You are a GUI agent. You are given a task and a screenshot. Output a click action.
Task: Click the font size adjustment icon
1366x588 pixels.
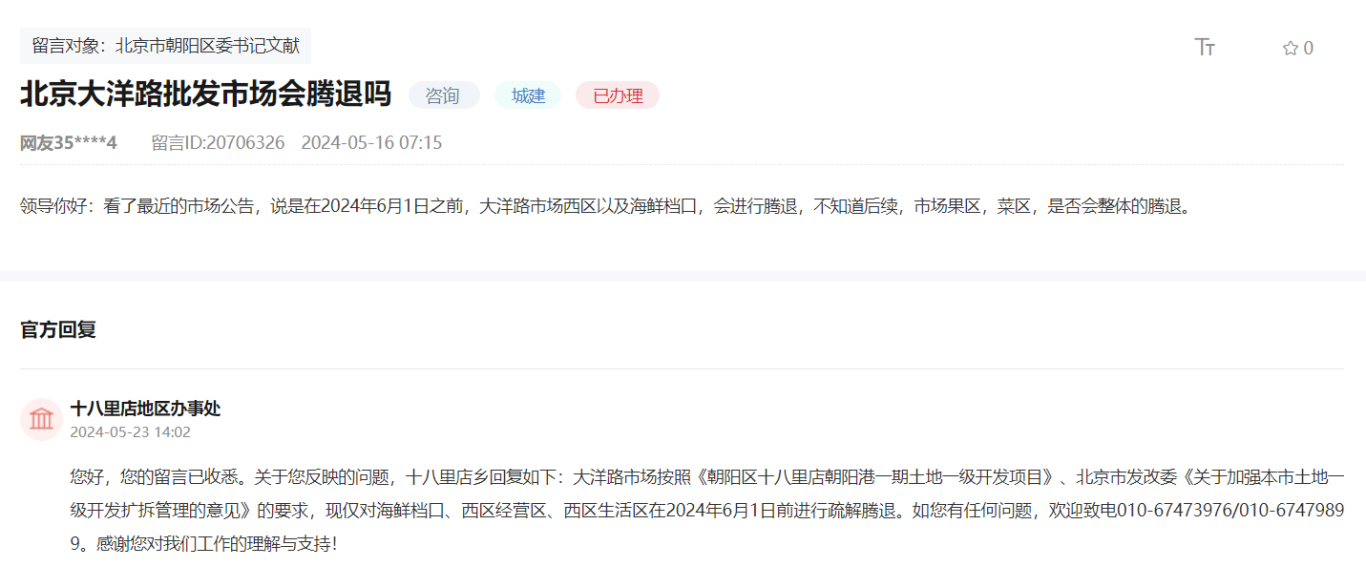coord(1205,47)
